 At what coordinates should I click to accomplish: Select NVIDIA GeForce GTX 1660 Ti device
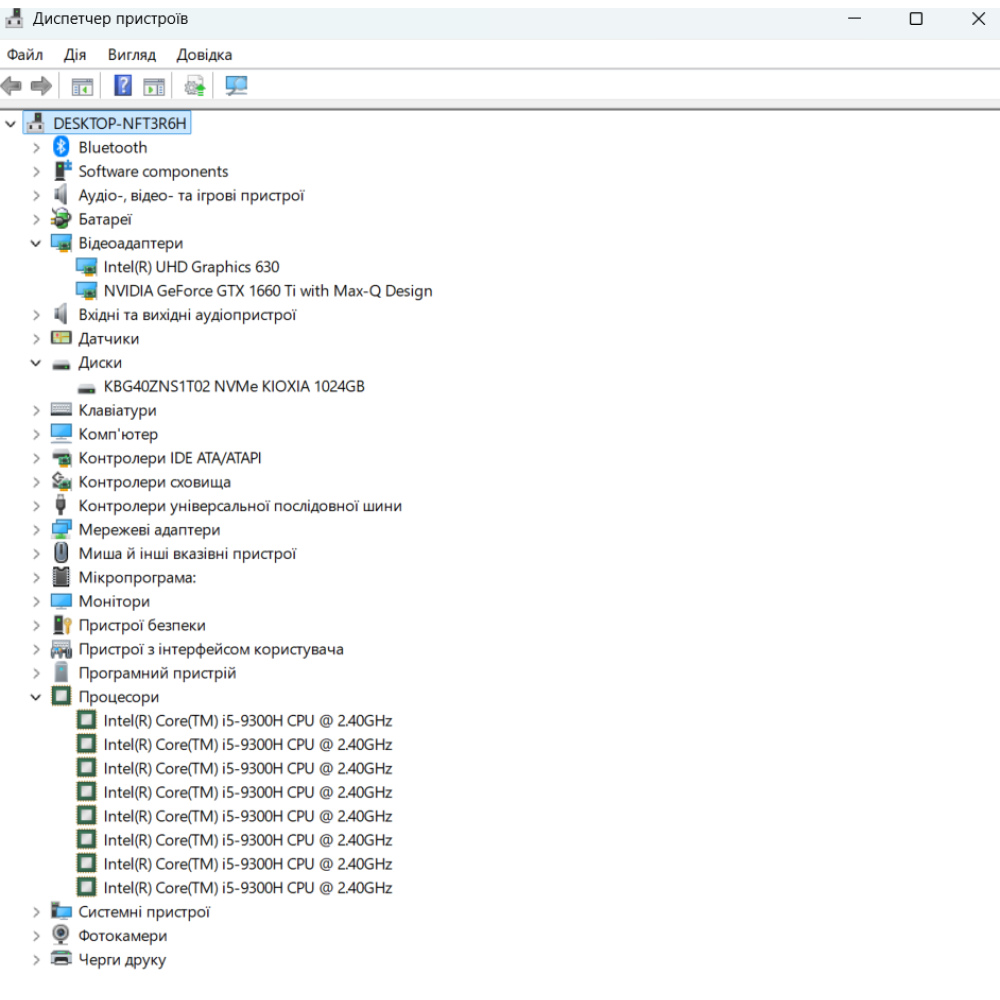coord(267,291)
